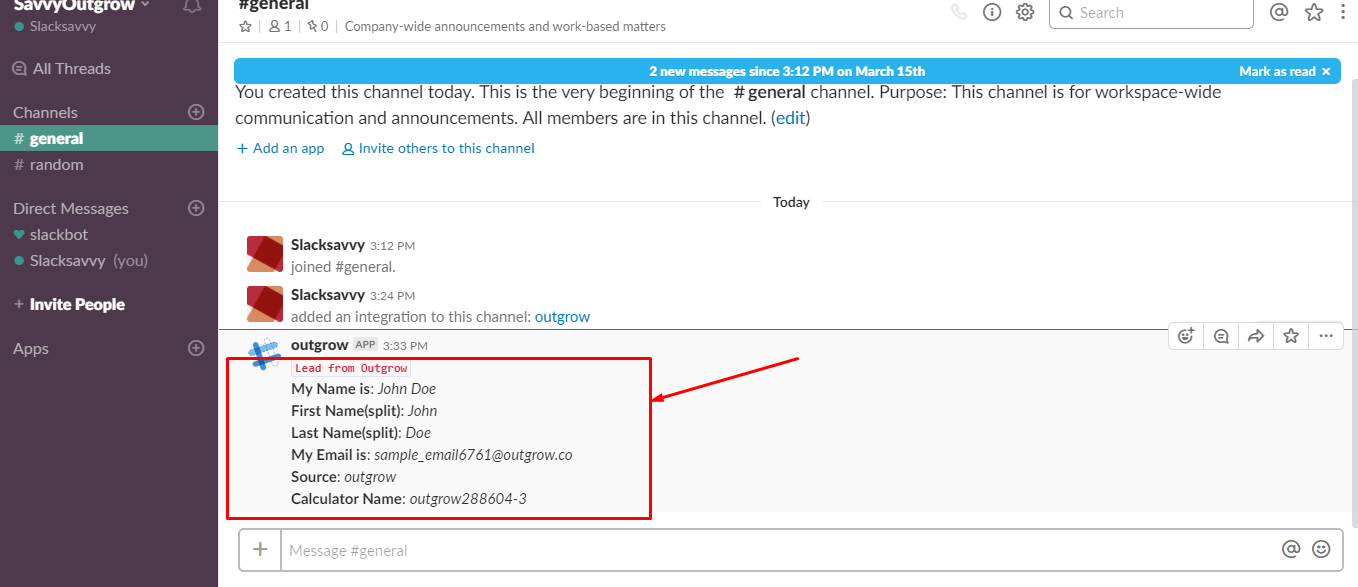1358x587 pixels.
Task: Click the Lead from Outgrow text
Action: point(351,368)
